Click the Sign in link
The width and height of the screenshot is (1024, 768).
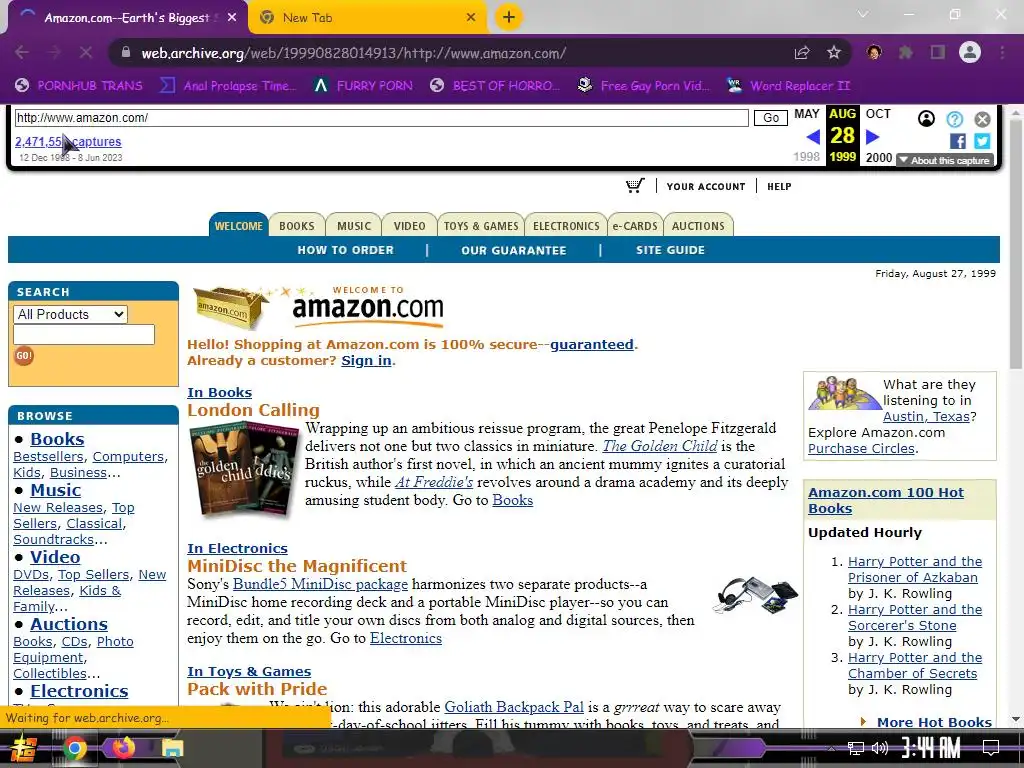(366, 360)
